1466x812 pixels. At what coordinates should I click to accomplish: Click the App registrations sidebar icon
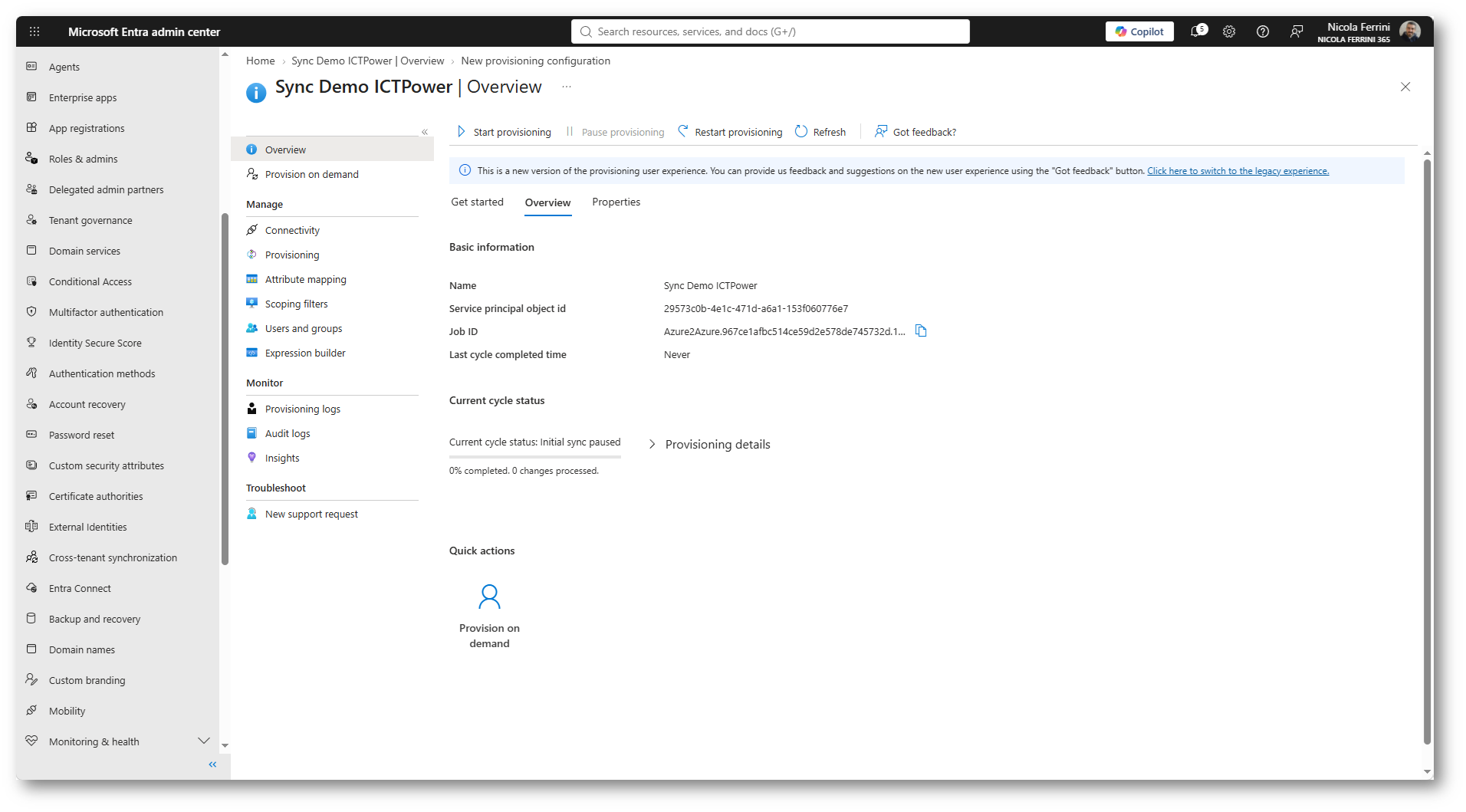click(x=31, y=128)
